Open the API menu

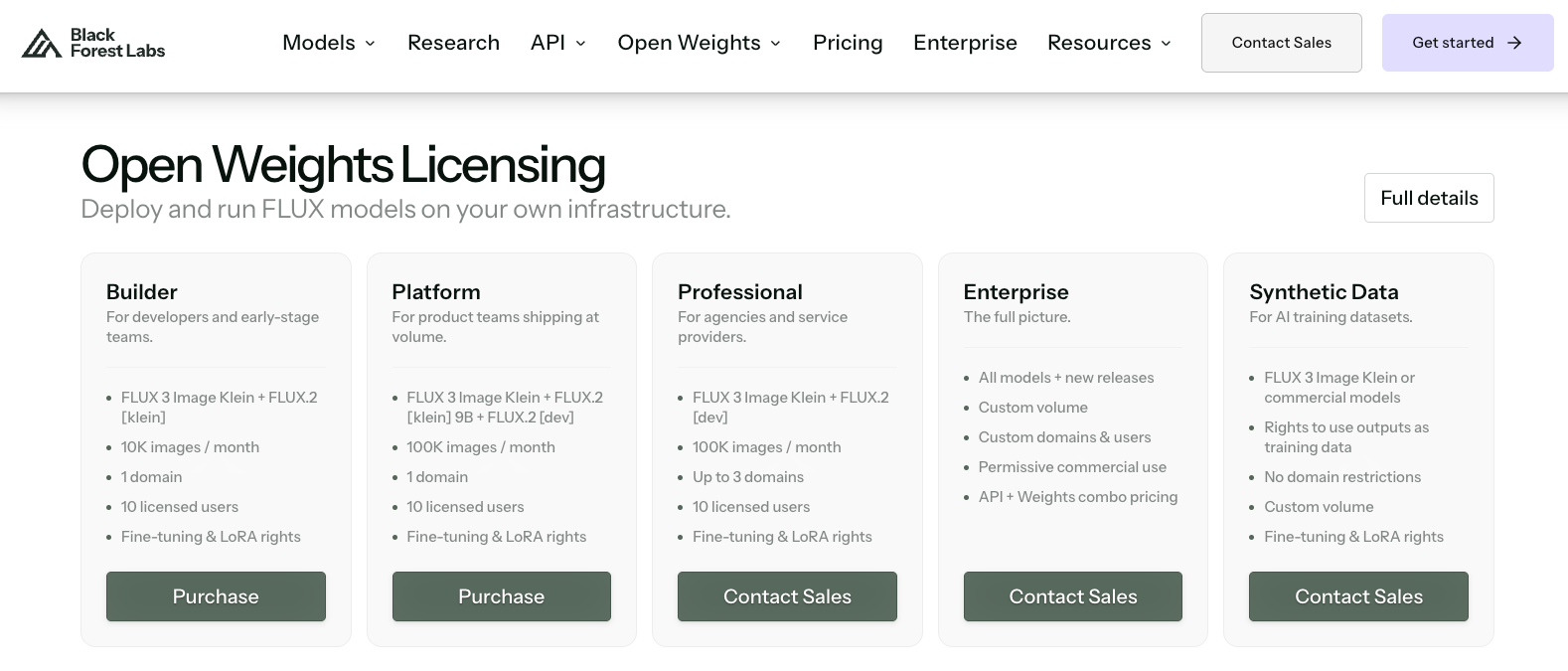pos(558,43)
